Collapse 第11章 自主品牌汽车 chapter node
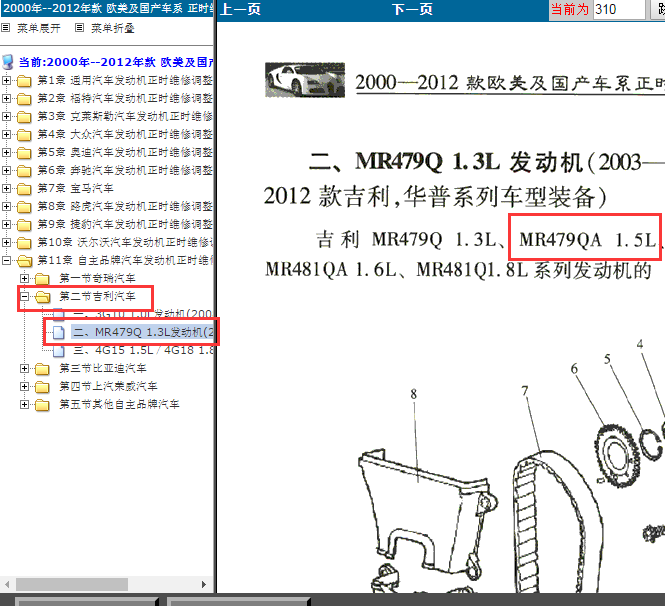The width and height of the screenshot is (665, 606). point(6,260)
